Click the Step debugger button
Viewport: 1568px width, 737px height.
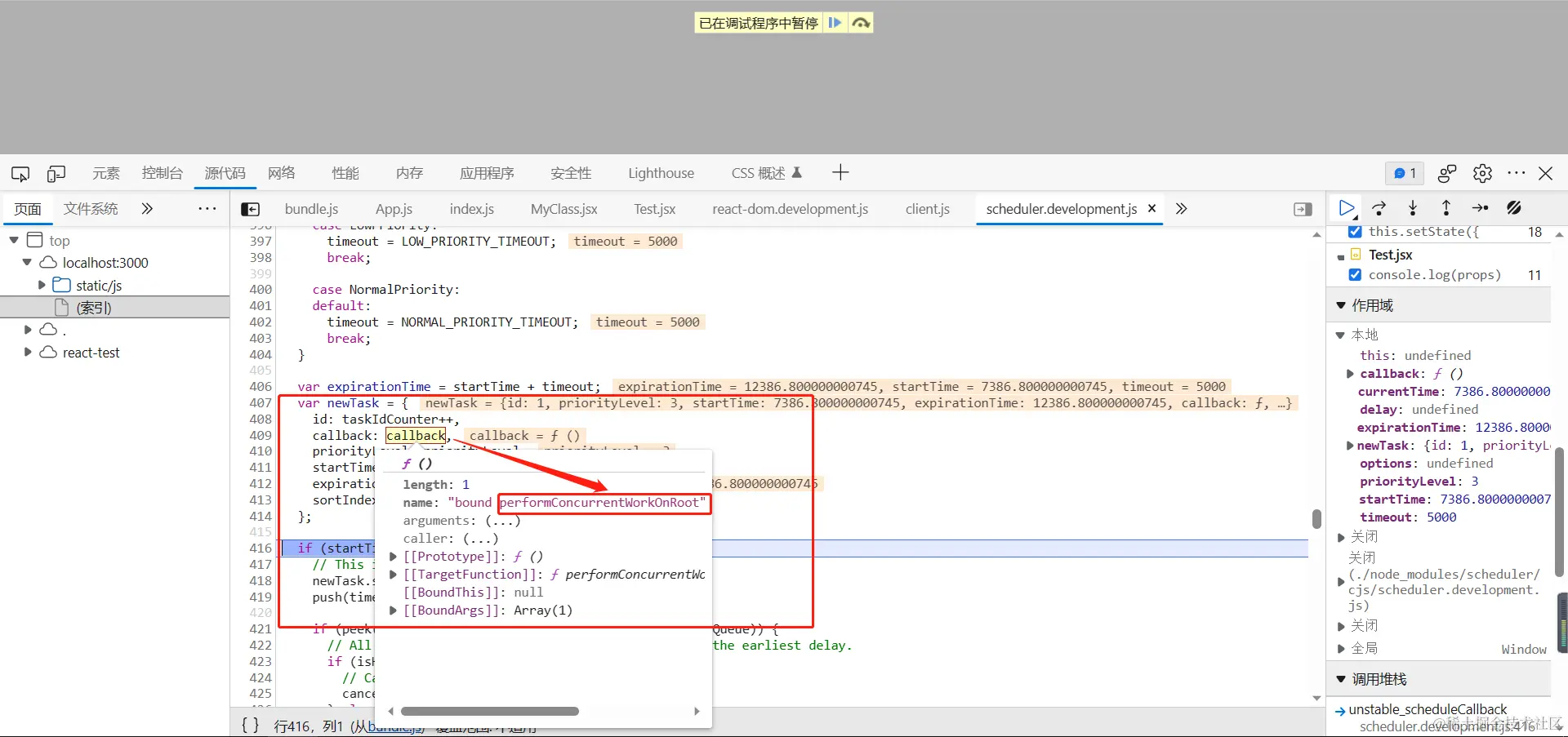click(x=1480, y=208)
